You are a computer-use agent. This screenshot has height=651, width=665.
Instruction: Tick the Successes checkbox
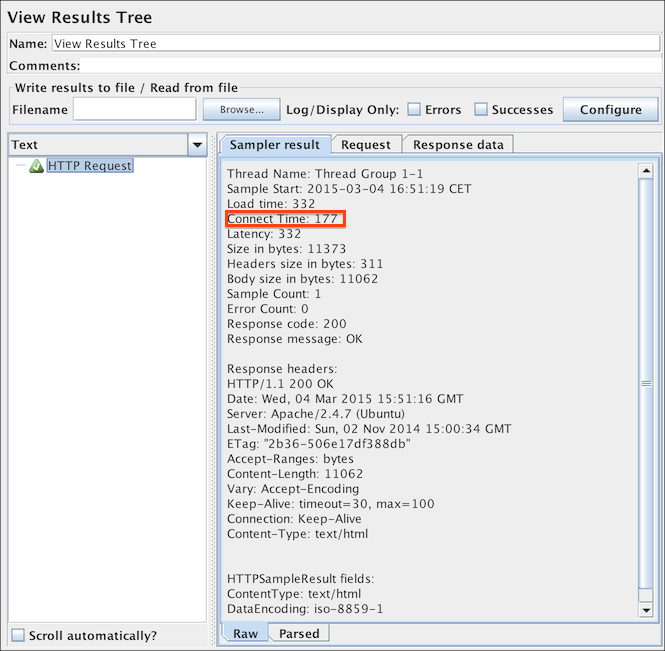481,109
